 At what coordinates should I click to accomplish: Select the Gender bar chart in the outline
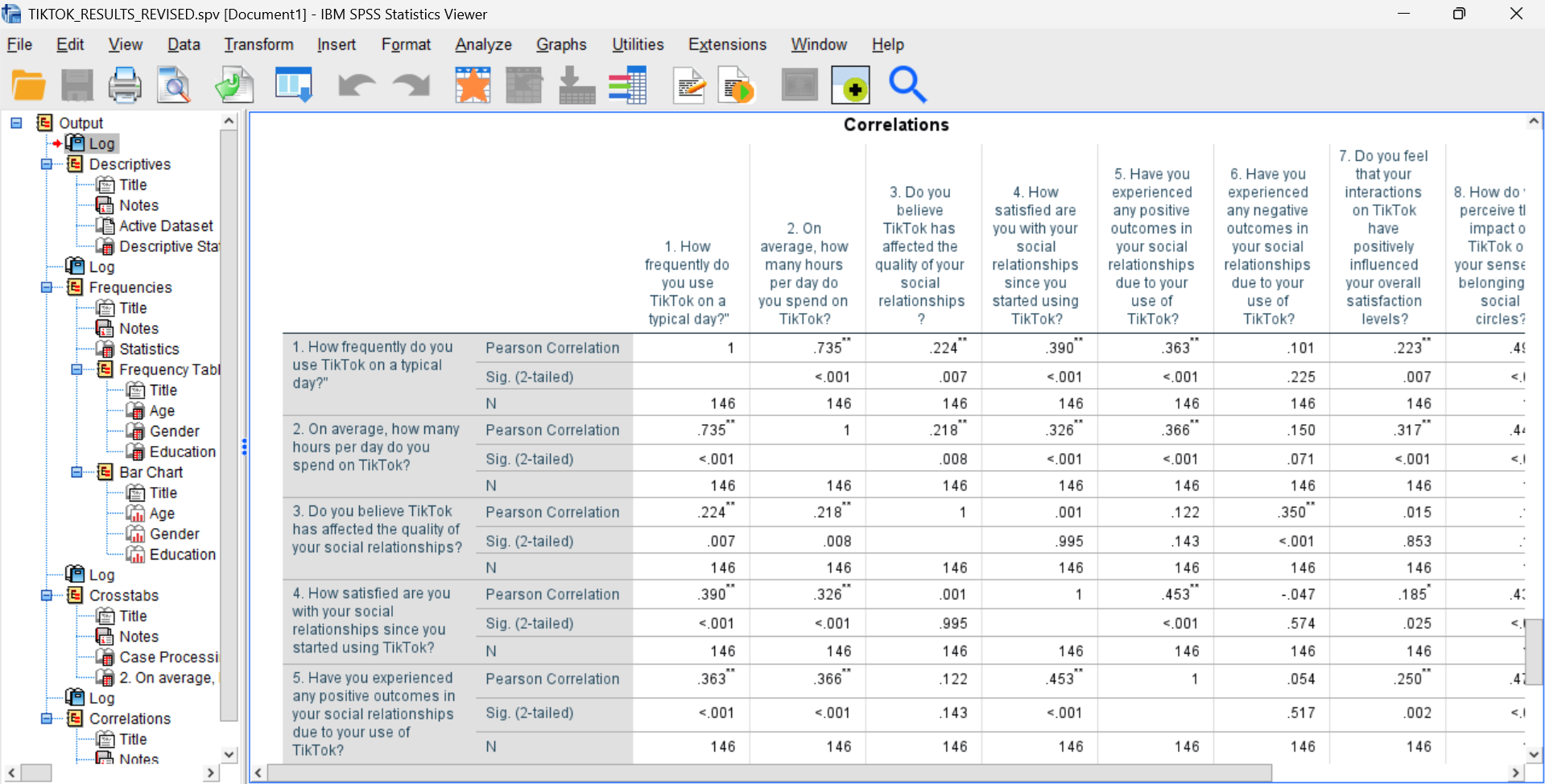click(174, 534)
